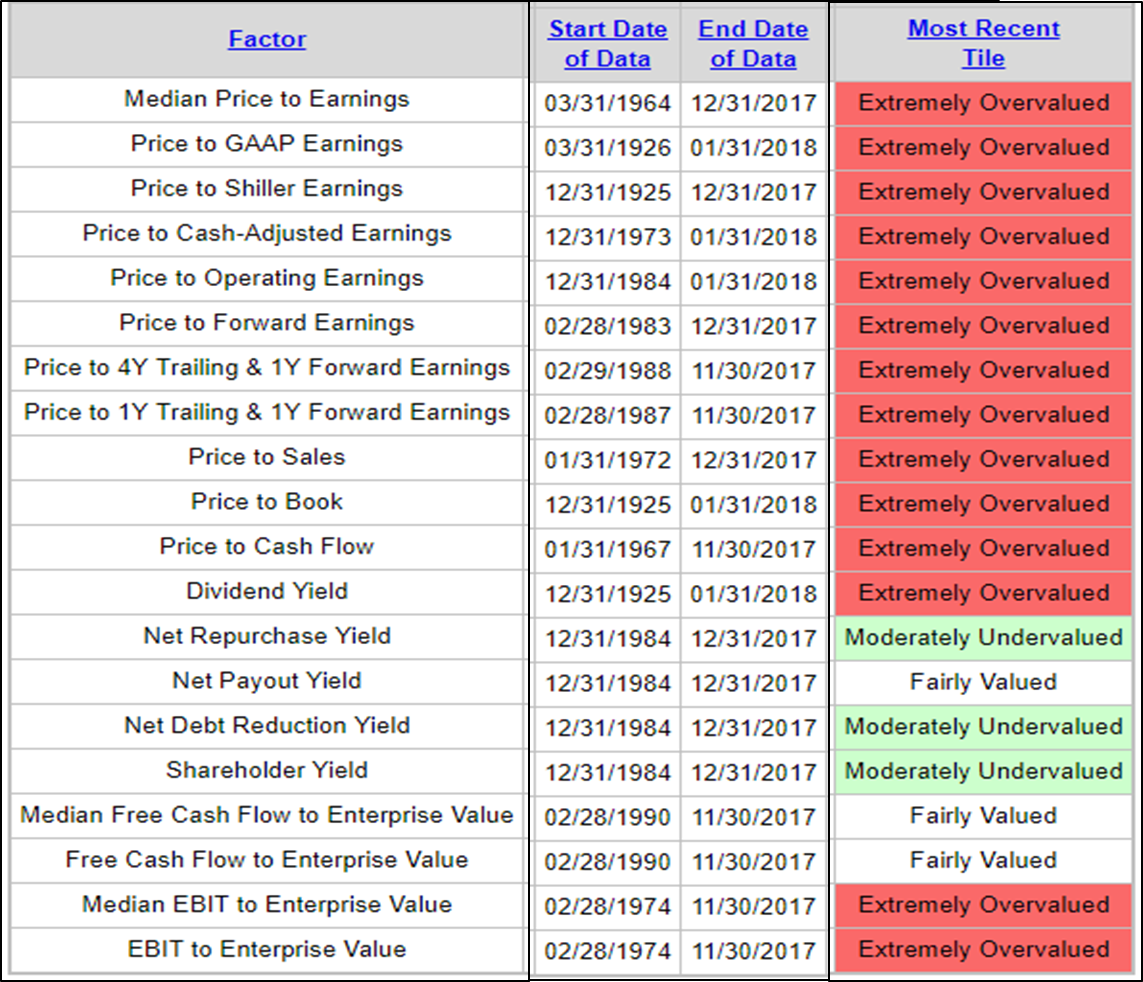Select the EBIT to Enterprise Value factor cell
The height and width of the screenshot is (982, 1143).
pos(267,950)
